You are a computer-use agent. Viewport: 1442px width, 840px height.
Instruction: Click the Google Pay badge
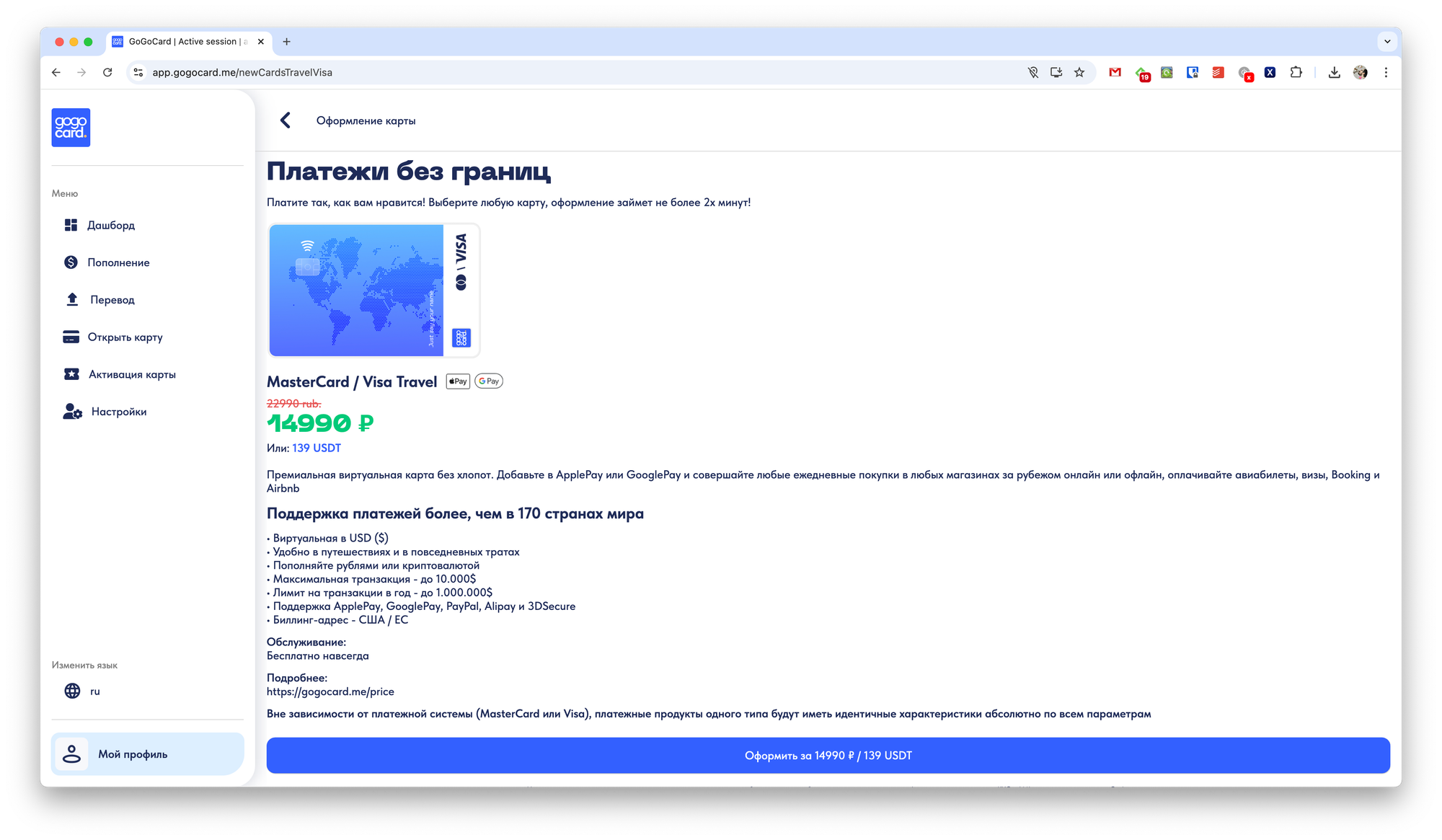click(489, 381)
